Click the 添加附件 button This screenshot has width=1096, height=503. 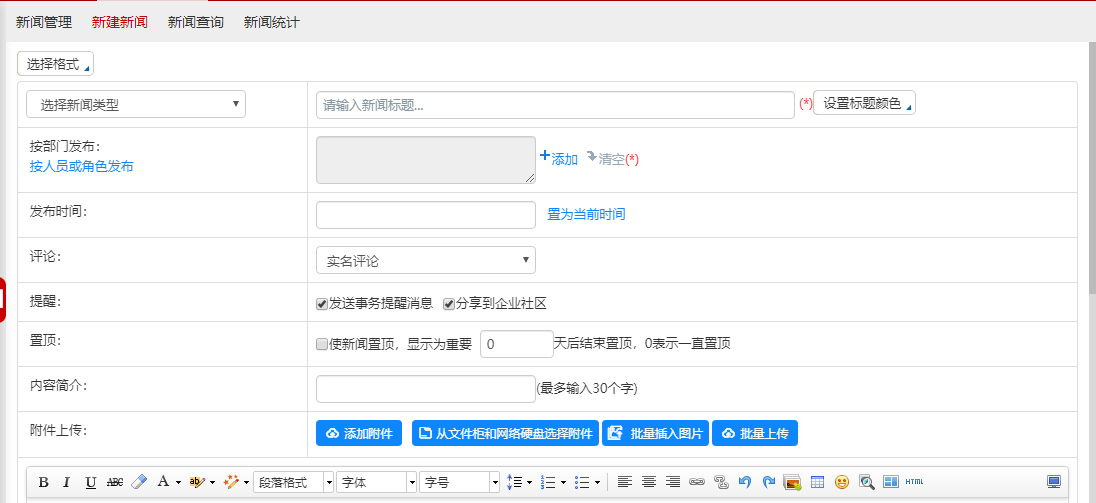360,433
